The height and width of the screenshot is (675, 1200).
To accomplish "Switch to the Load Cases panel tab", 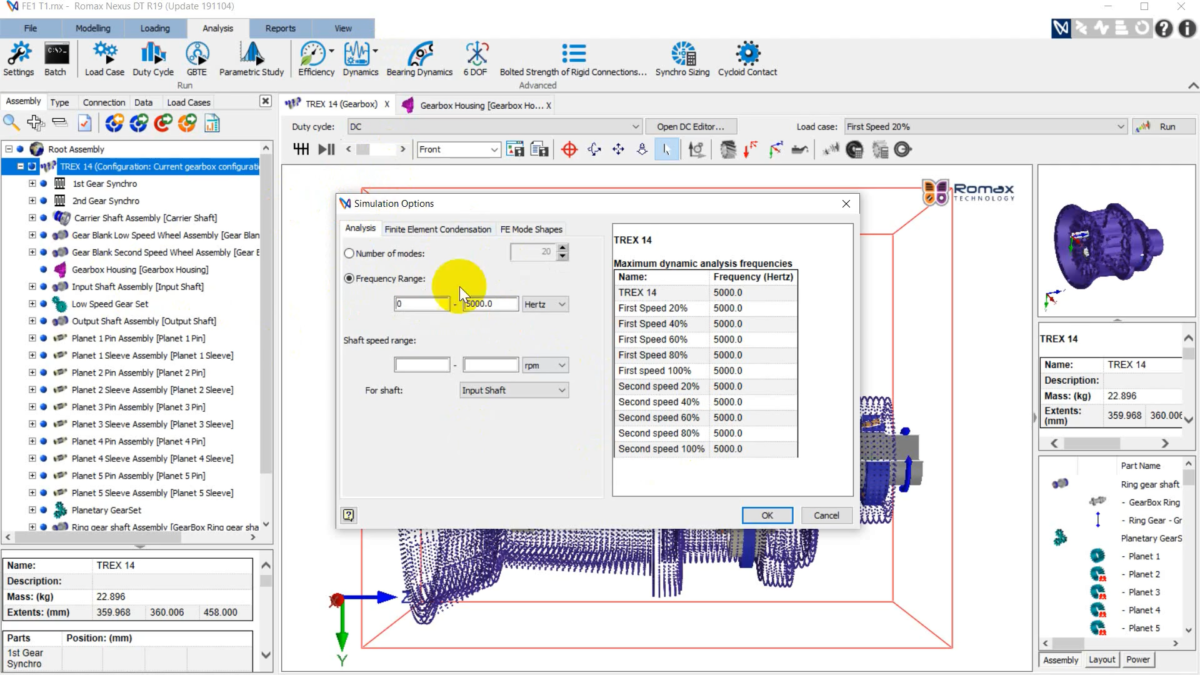I will [188, 102].
